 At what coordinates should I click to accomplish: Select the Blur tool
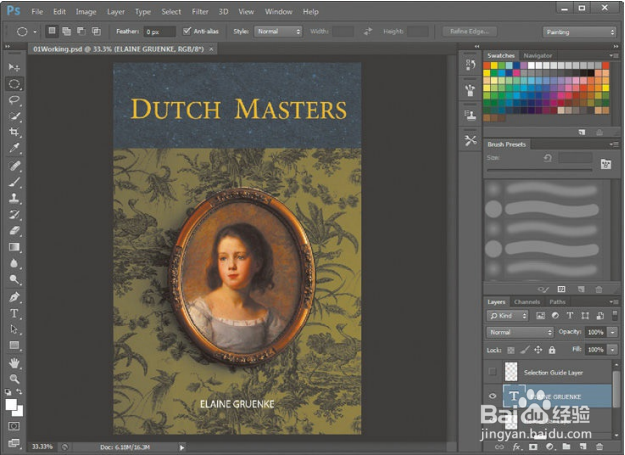14,263
